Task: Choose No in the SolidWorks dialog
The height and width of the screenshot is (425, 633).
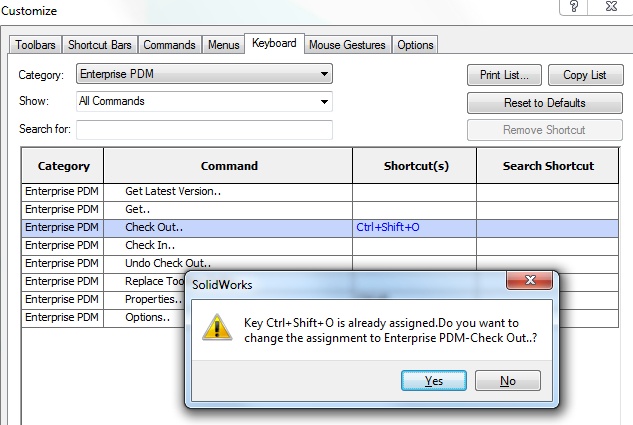Action: point(507,381)
